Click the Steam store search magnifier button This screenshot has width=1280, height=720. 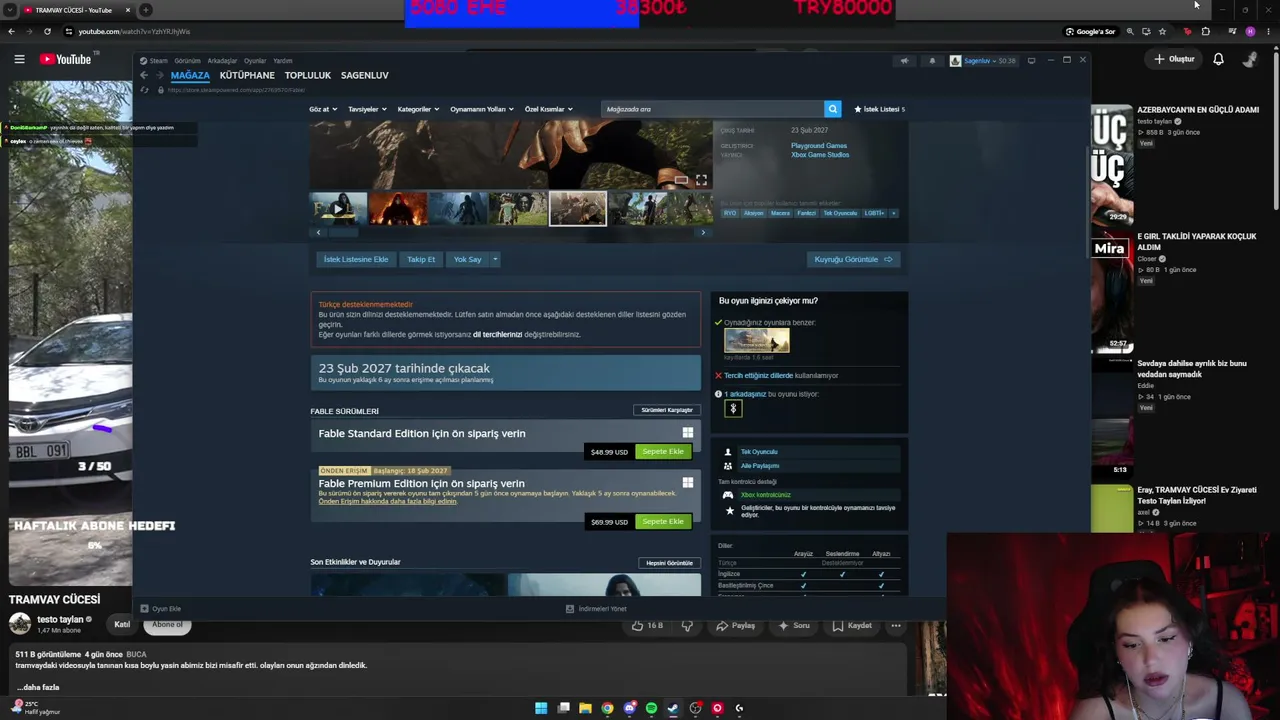click(x=832, y=109)
